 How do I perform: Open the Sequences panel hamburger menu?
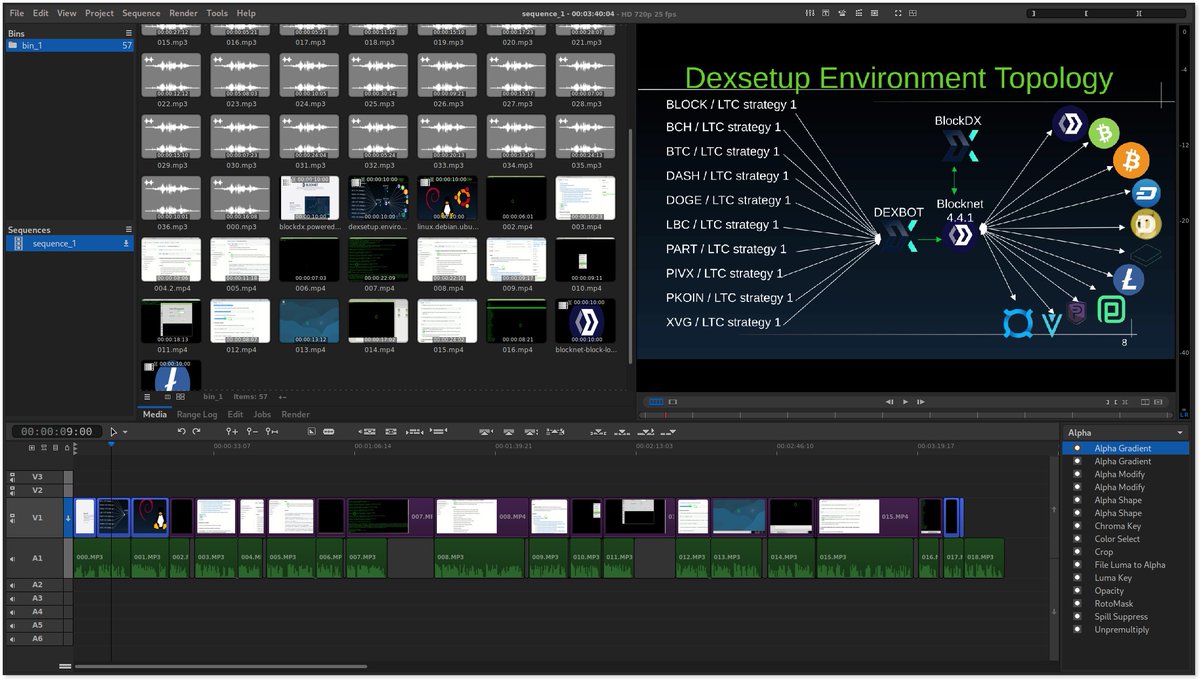128,229
